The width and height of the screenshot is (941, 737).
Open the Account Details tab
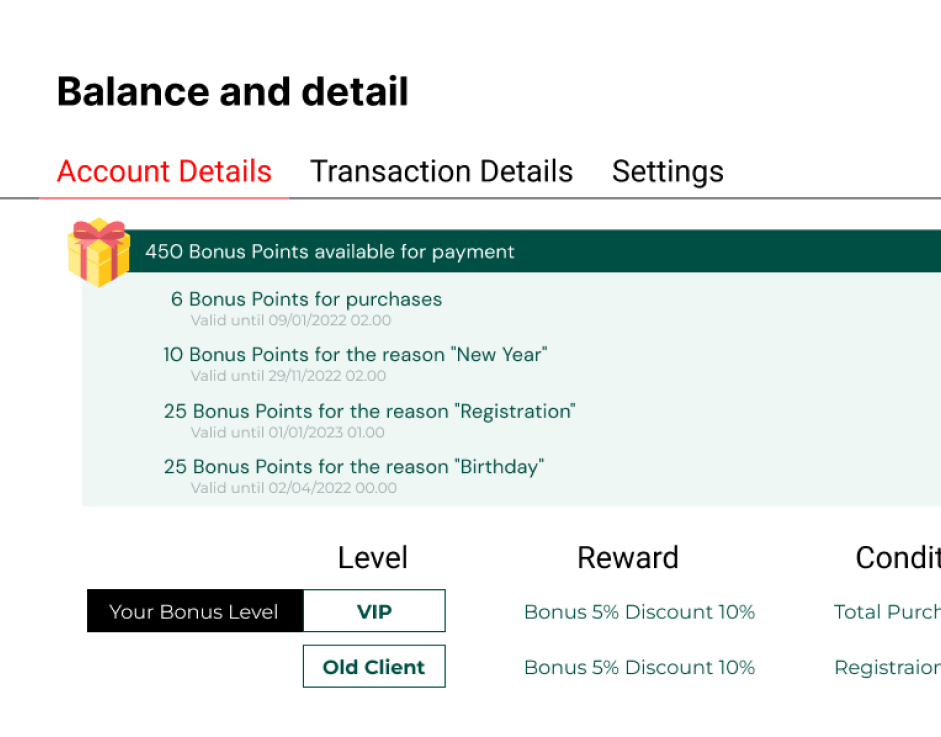[x=164, y=172]
